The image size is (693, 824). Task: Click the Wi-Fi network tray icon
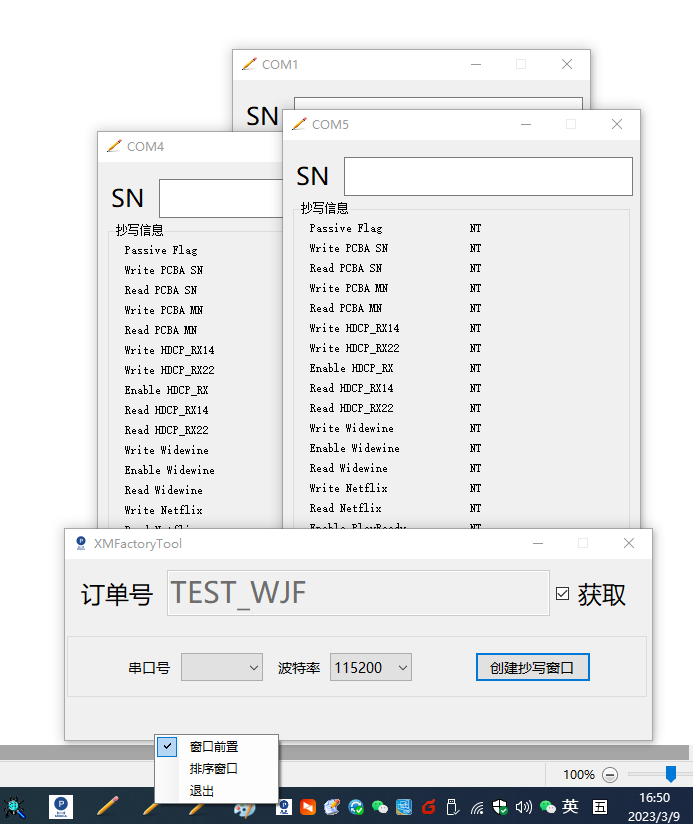(x=477, y=806)
